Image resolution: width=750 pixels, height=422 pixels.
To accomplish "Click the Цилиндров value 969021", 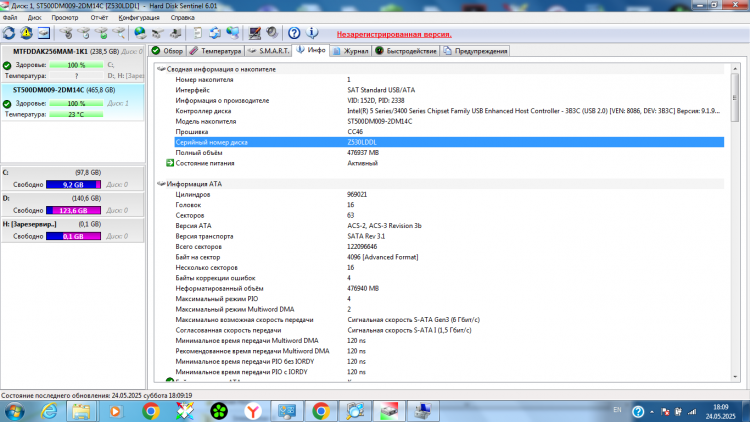I will coord(357,195).
